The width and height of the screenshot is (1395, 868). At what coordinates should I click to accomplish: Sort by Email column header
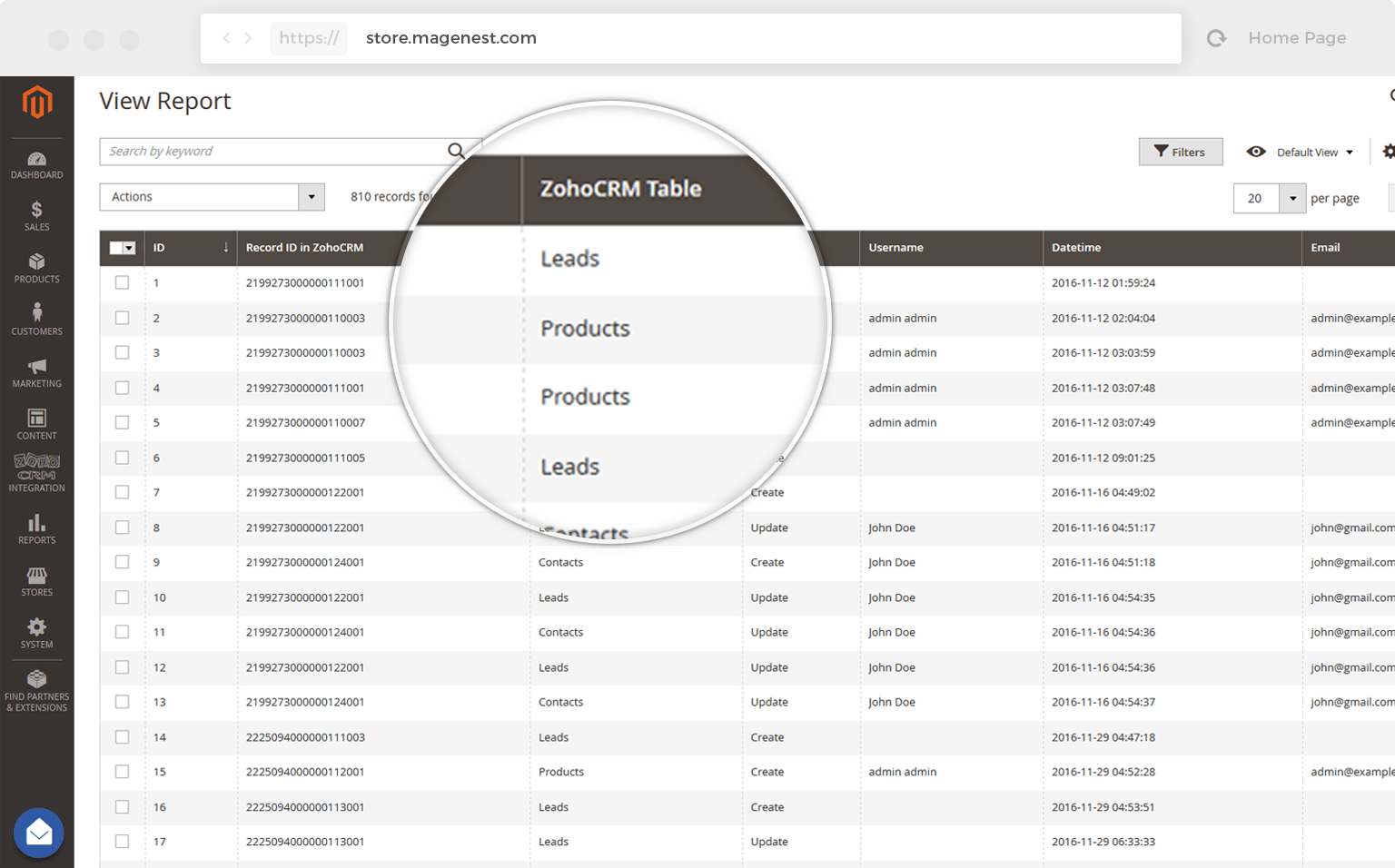click(x=1325, y=247)
